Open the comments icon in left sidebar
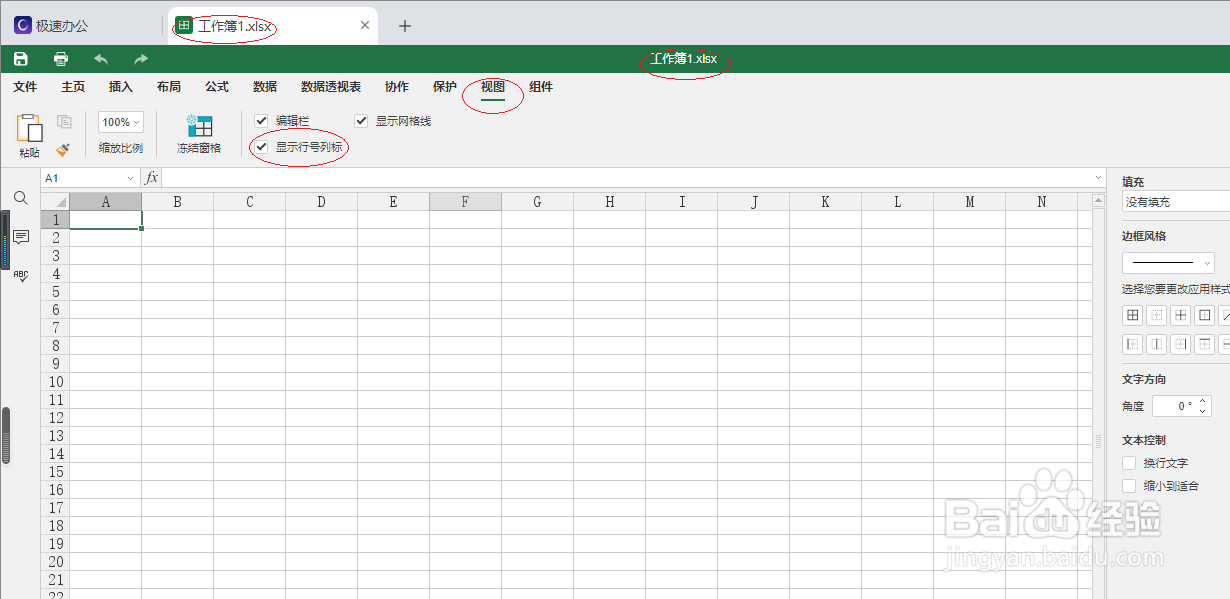This screenshot has height=599, width=1230. pos(20,237)
